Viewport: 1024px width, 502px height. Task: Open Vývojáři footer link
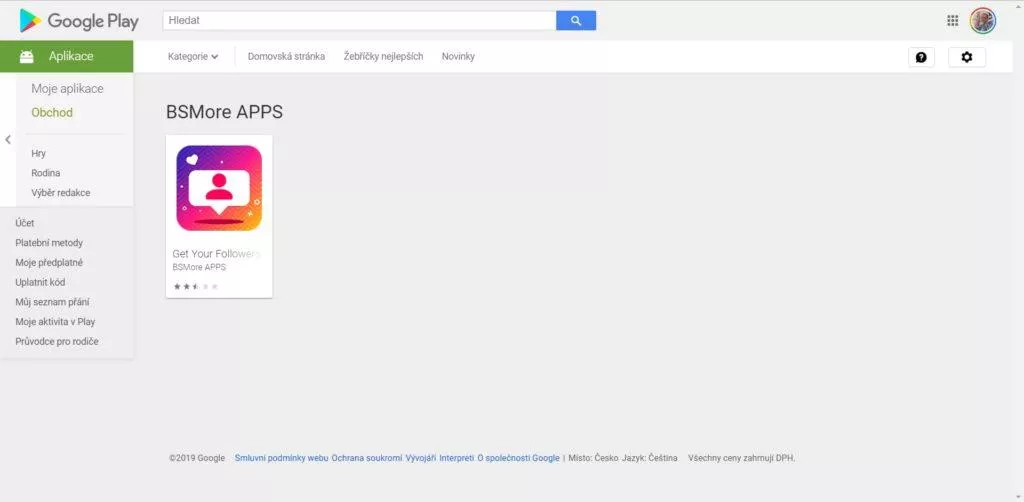pos(421,458)
